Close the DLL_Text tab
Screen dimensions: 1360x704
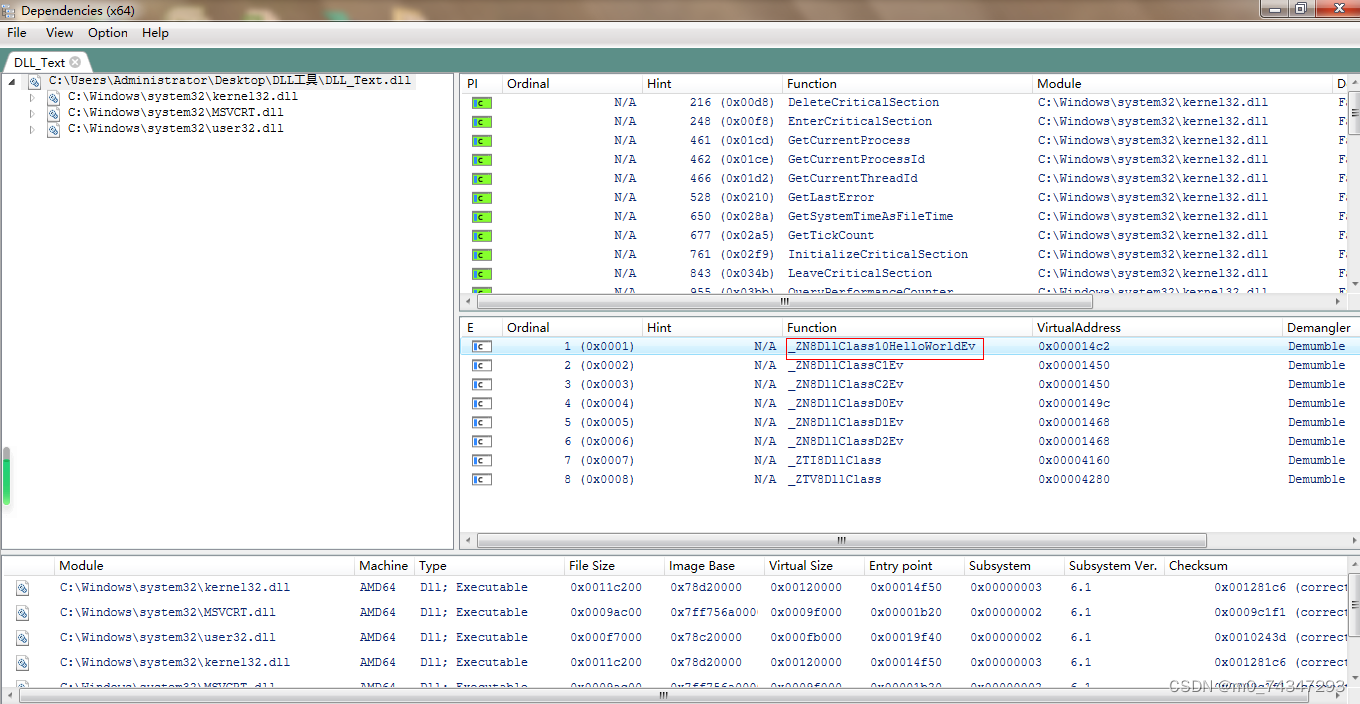[75, 62]
